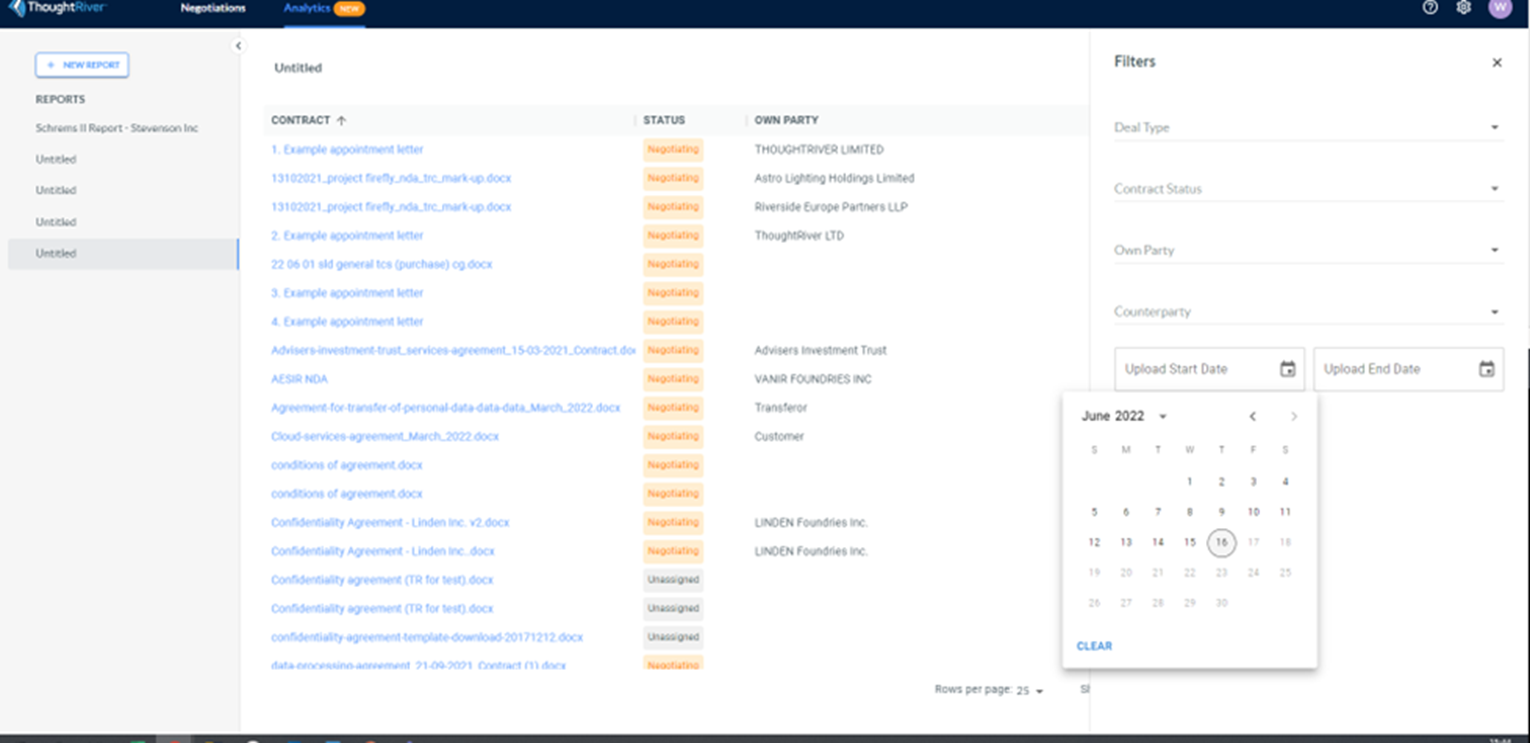Click Unassigned badge for confidentiality-agreement-template row

click(x=673, y=637)
